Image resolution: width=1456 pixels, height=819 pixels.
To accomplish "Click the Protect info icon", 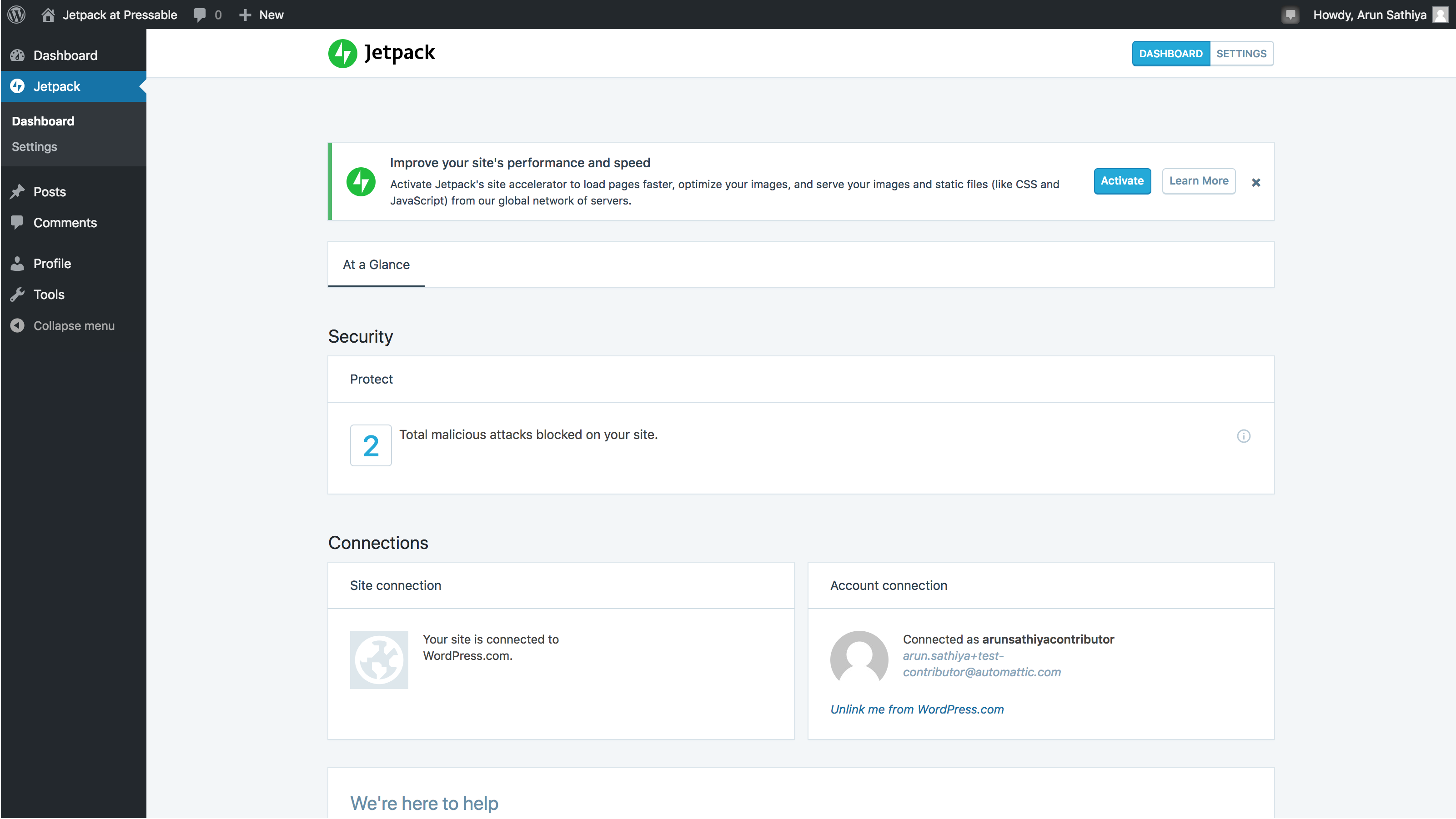I will click(1244, 436).
